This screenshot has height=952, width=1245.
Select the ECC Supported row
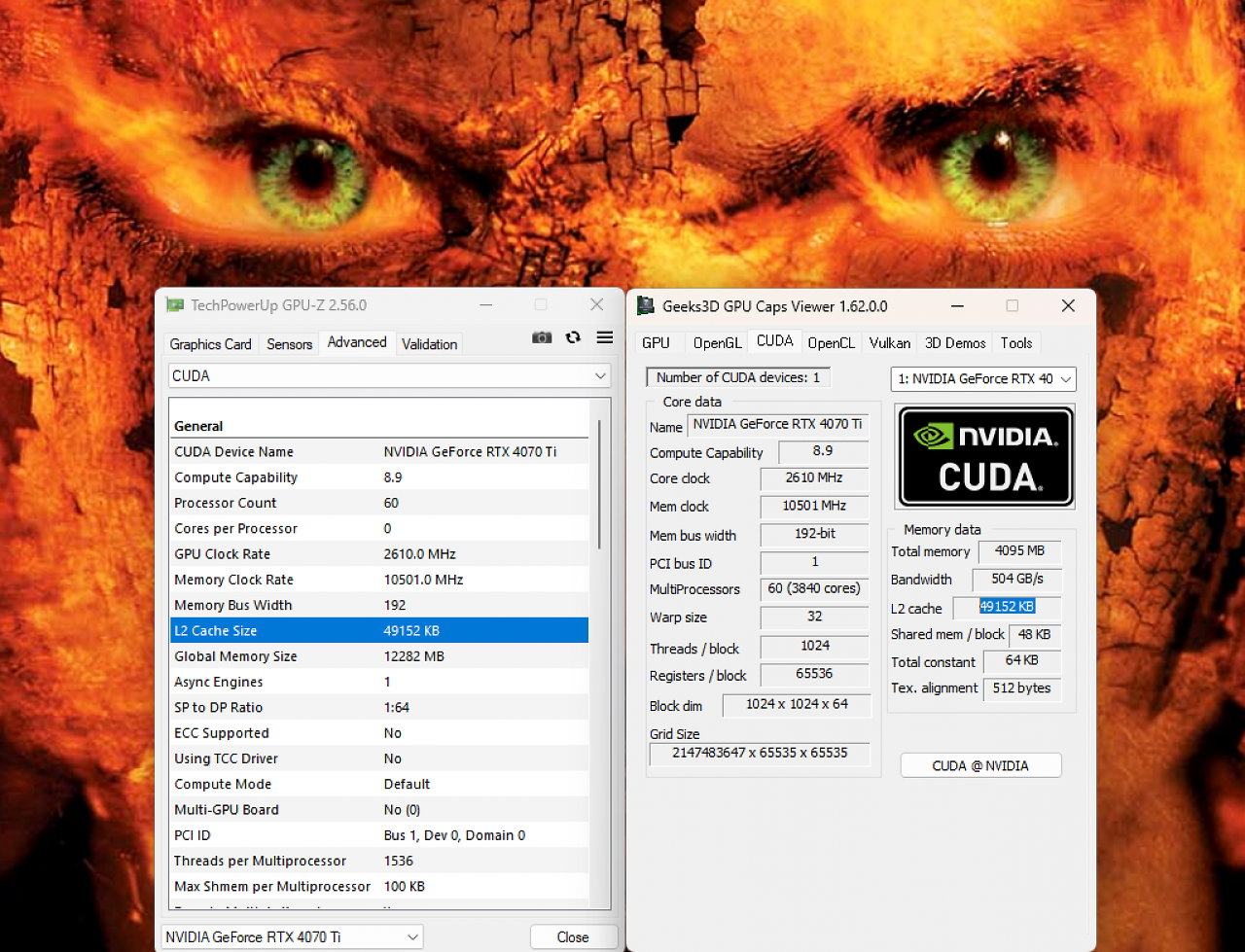point(379,733)
